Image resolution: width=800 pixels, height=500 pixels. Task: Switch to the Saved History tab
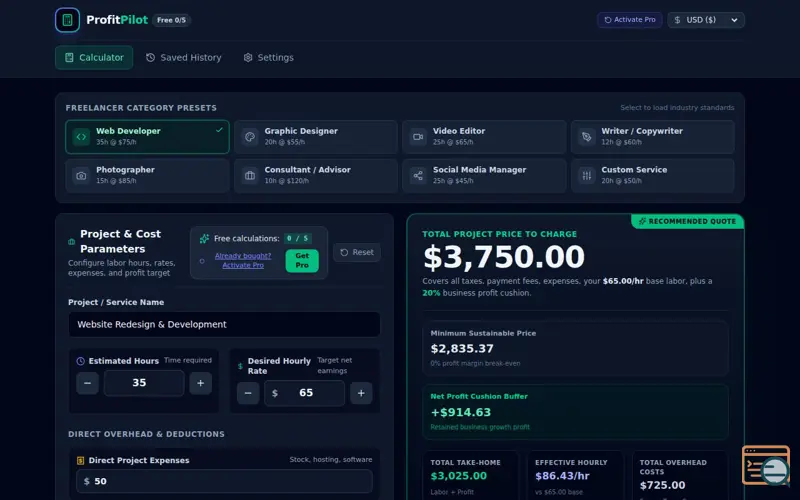tap(184, 58)
